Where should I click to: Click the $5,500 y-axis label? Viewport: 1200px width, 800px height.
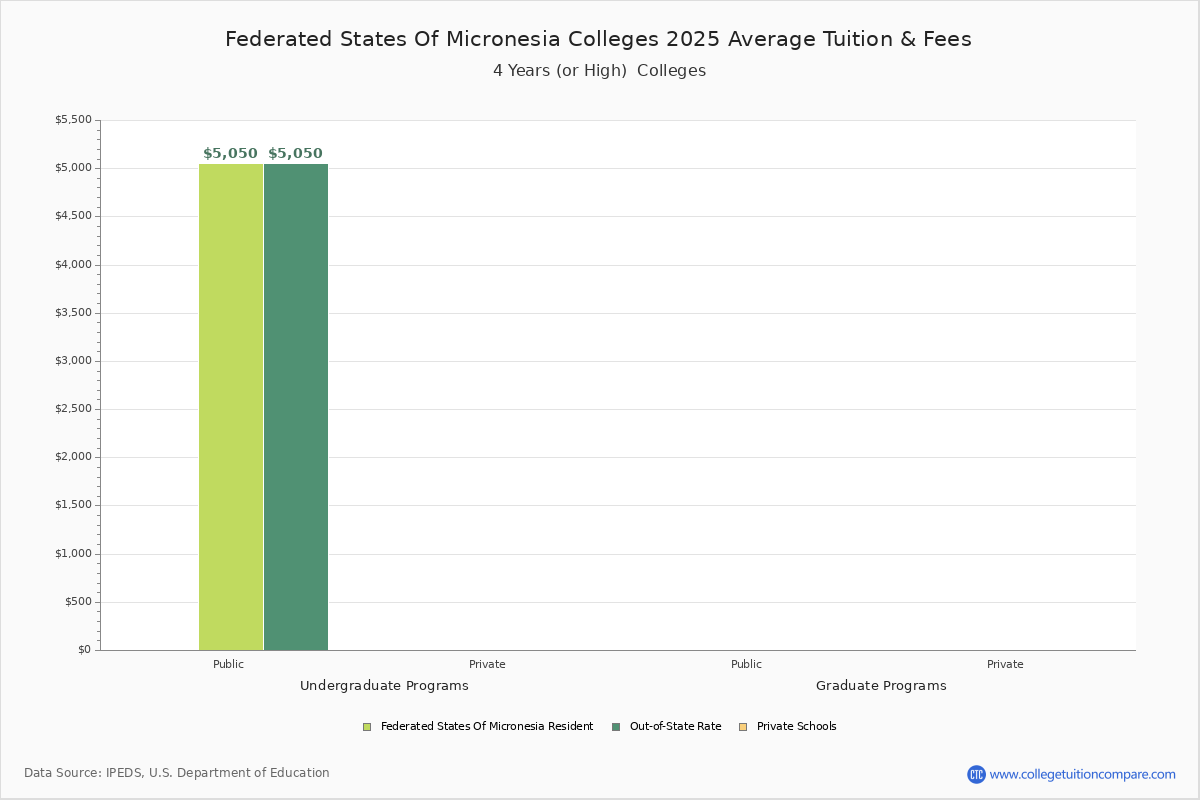coord(73,120)
